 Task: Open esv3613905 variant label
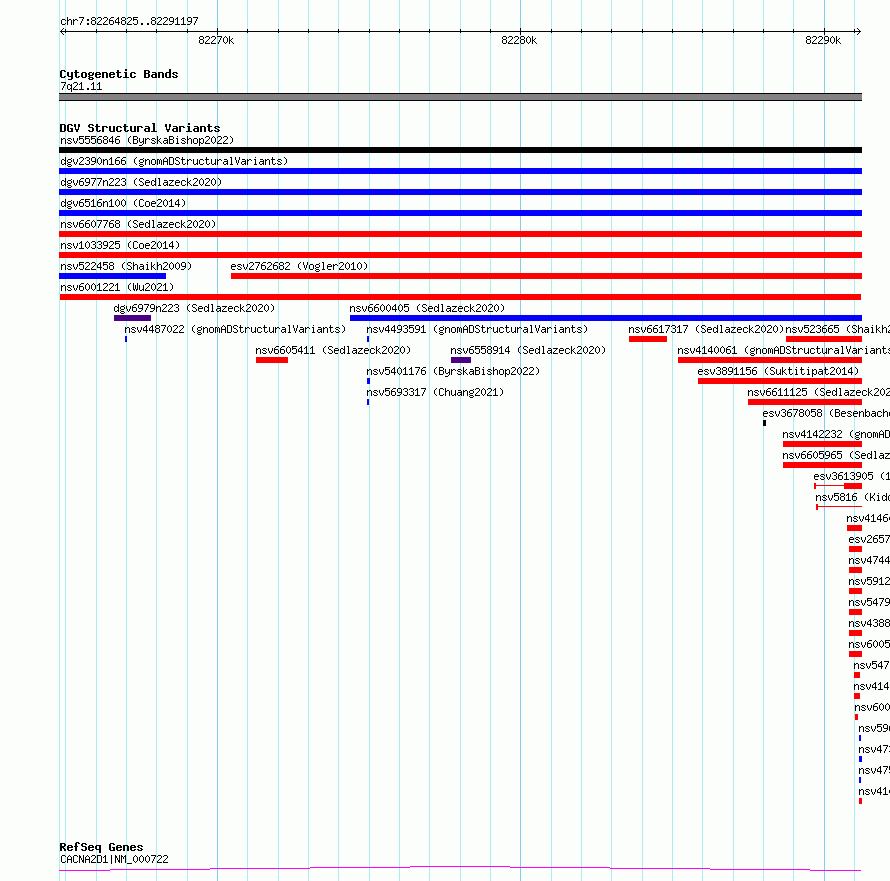pos(851,476)
